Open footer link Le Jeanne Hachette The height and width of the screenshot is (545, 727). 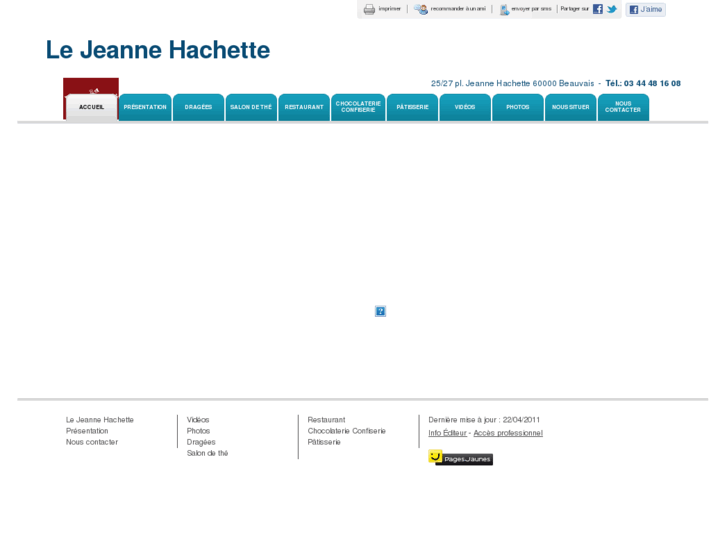tap(100, 420)
